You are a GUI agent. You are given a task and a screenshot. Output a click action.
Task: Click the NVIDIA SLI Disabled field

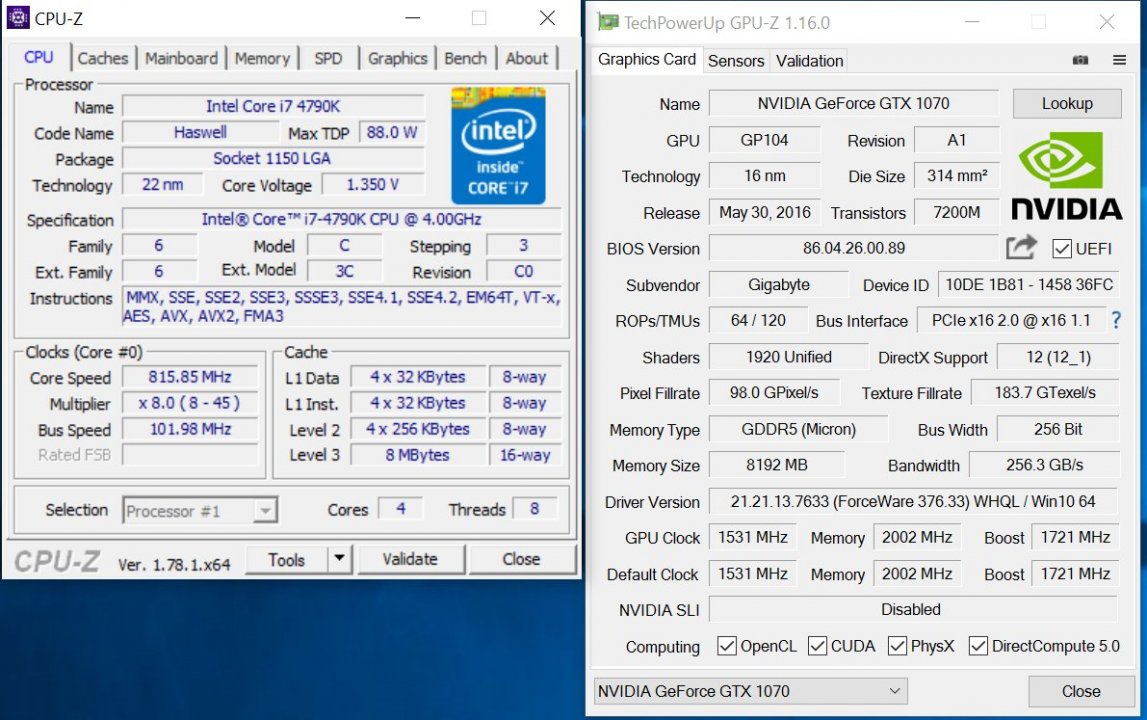(x=913, y=610)
